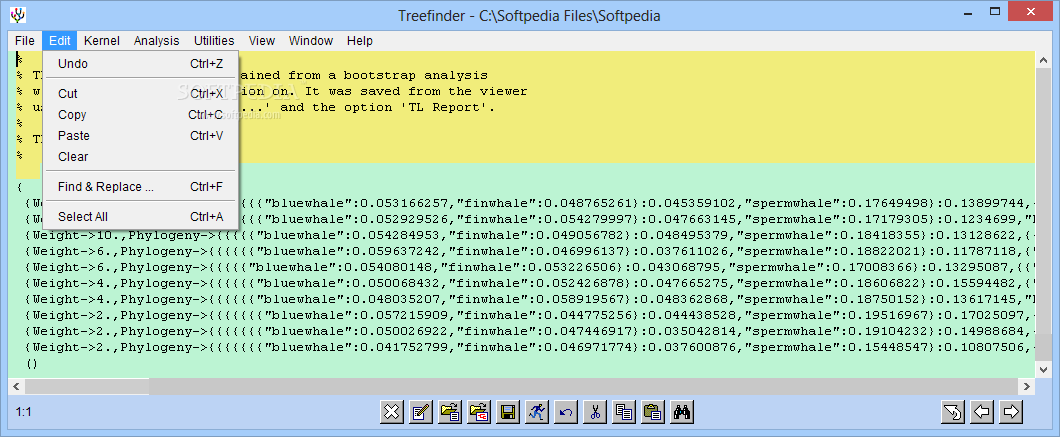
Task: Click the open folder with document icon
Action: tap(450, 412)
